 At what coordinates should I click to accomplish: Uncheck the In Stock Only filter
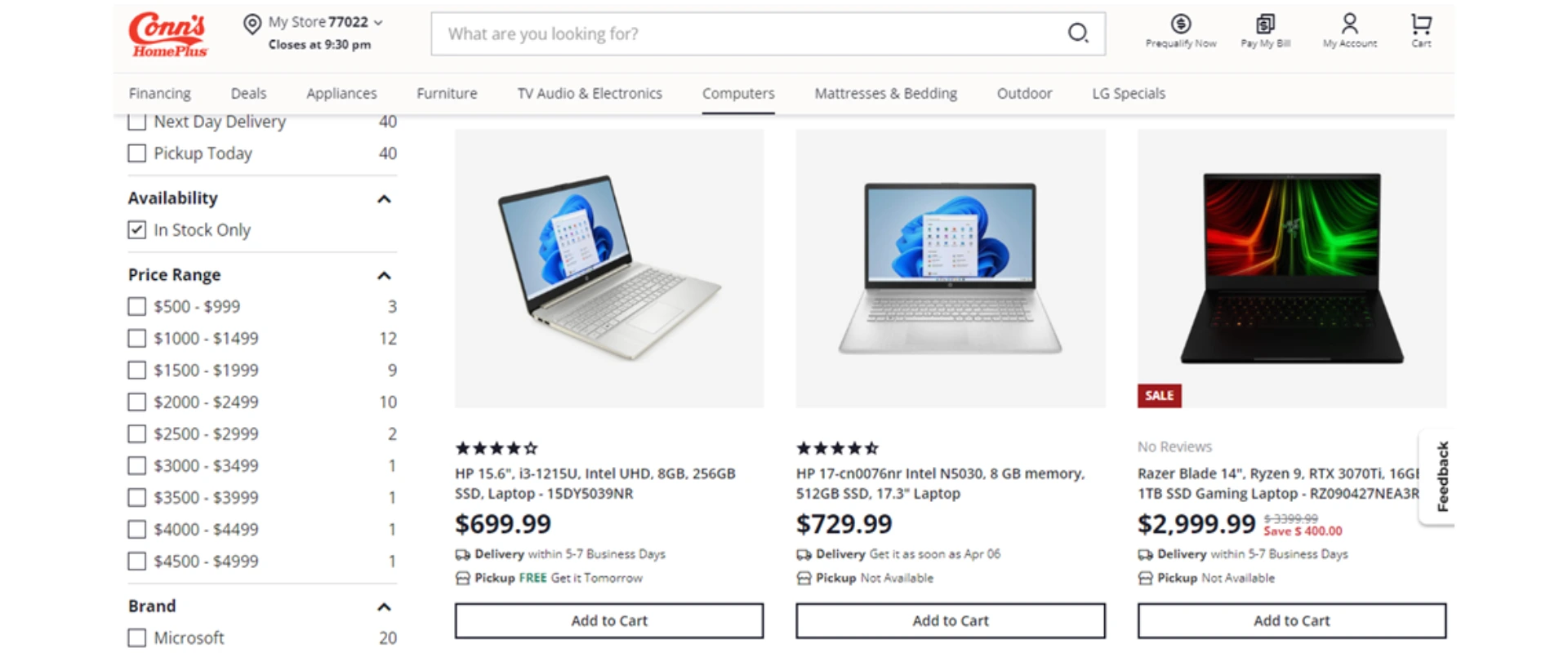coord(136,229)
